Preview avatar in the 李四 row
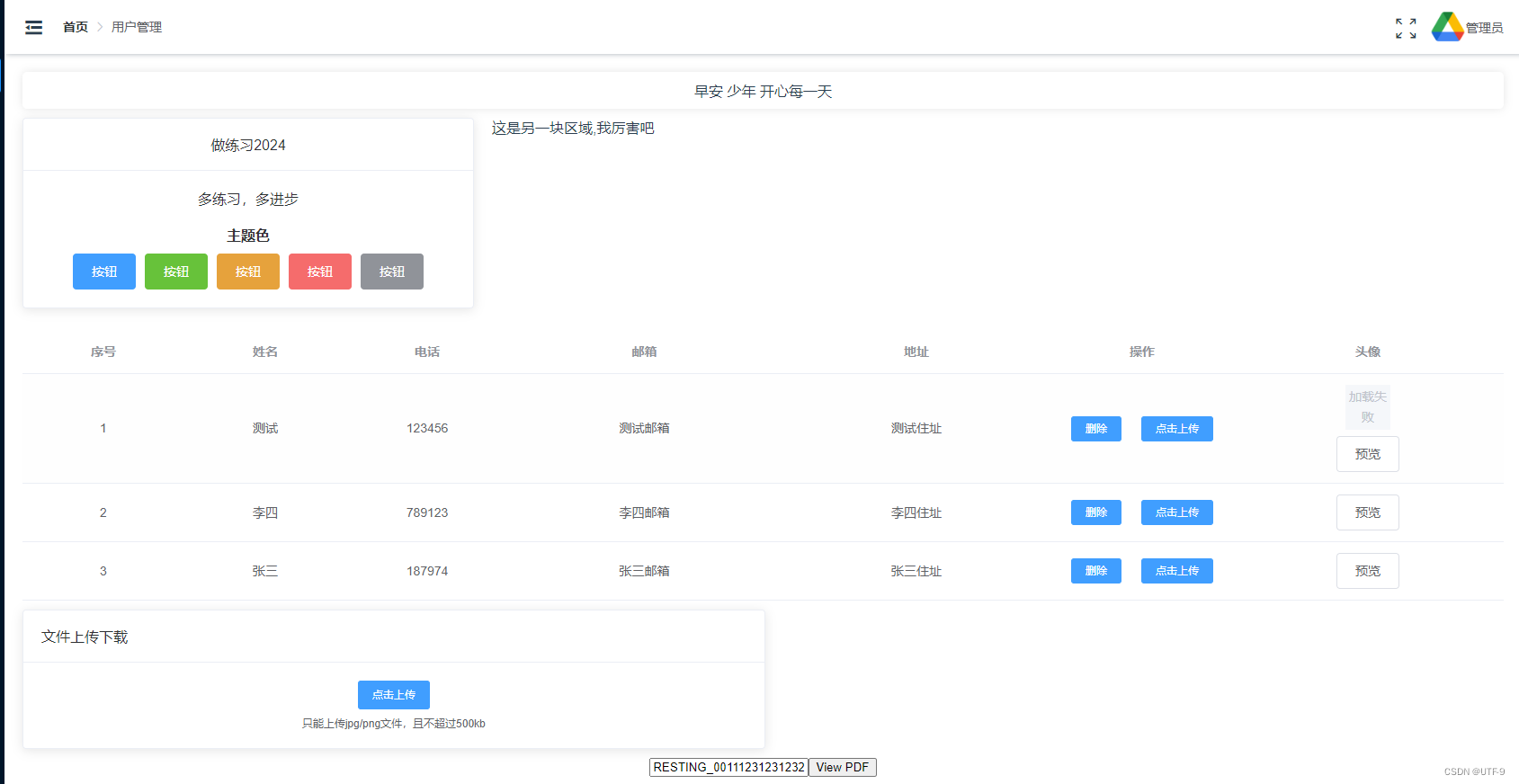The width and height of the screenshot is (1519, 784). [1368, 512]
